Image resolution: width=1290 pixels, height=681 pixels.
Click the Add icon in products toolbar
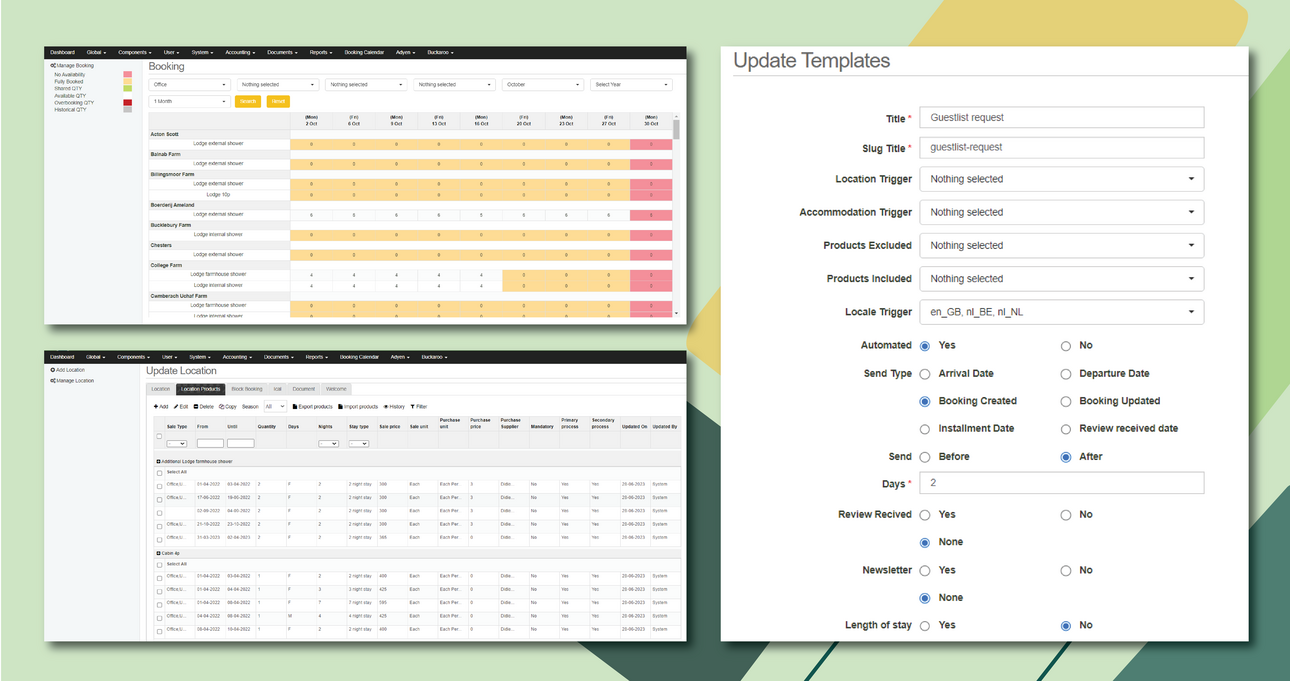pos(156,407)
